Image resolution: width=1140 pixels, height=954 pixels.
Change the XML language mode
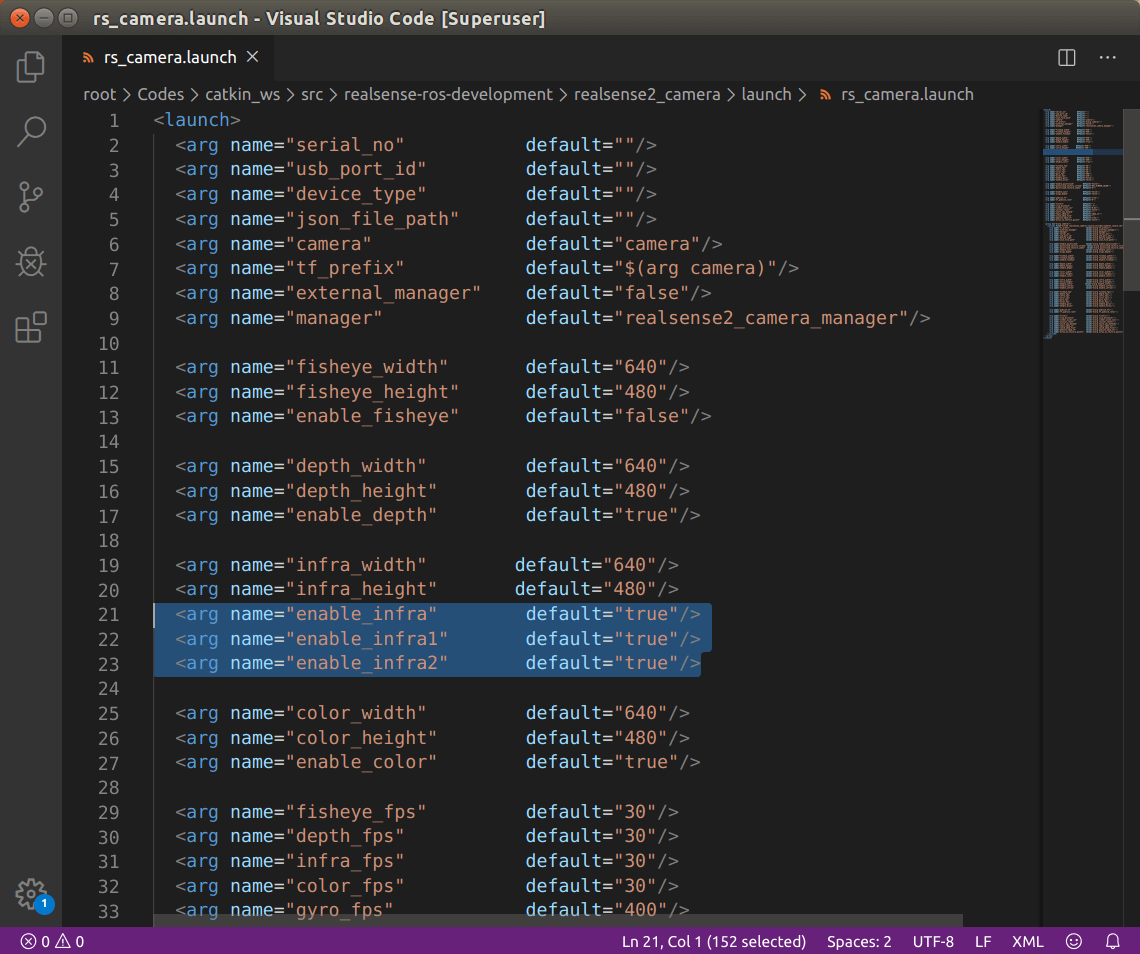[x=1027, y=942]
